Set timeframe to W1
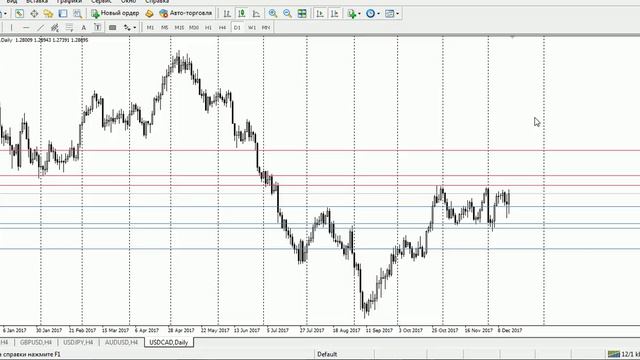The image size is (640, 360). point(252,27)
